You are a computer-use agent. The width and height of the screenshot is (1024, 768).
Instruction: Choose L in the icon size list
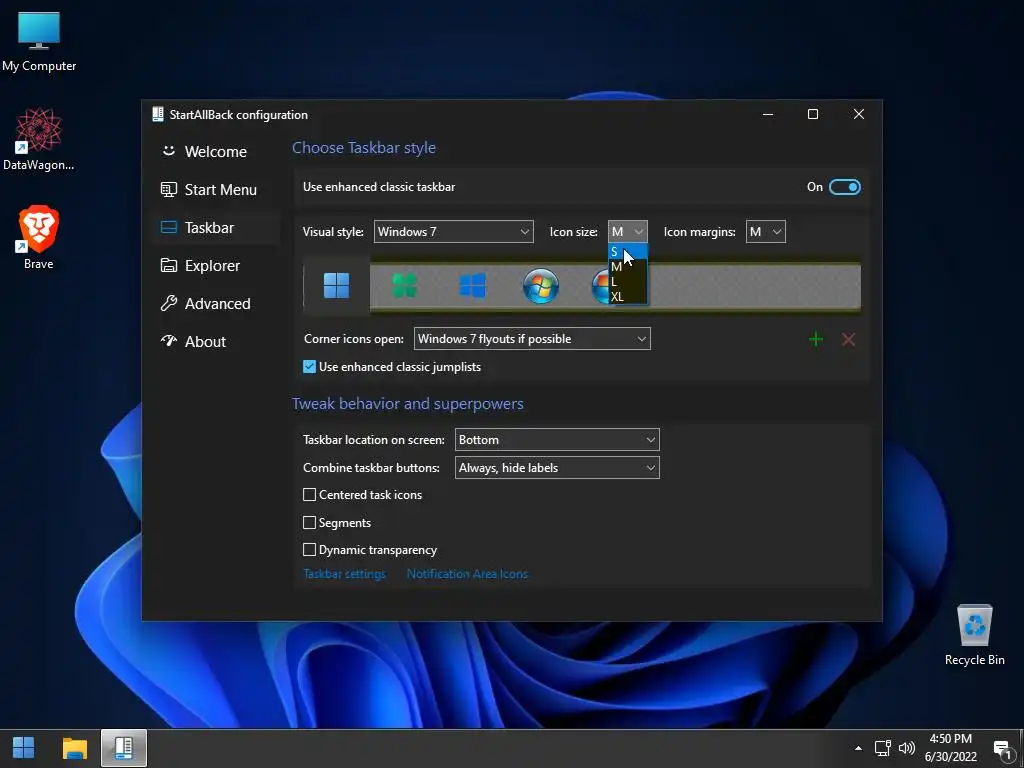pos(628,281)
